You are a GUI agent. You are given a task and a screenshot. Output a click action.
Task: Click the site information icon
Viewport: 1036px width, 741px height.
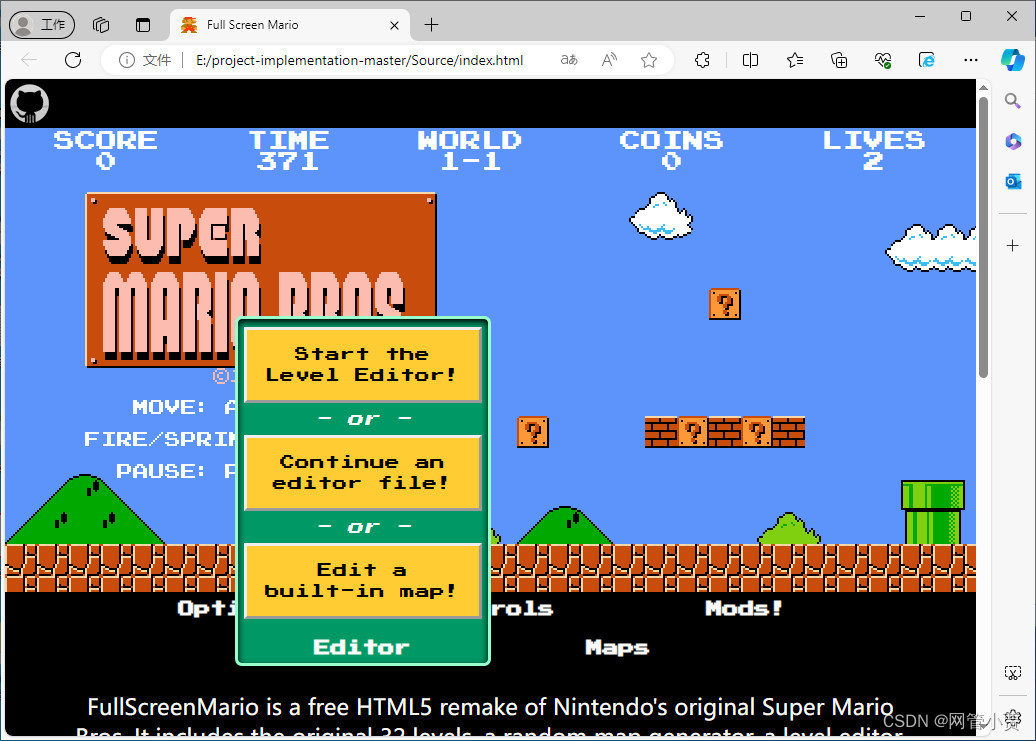[x=126, y=60]
